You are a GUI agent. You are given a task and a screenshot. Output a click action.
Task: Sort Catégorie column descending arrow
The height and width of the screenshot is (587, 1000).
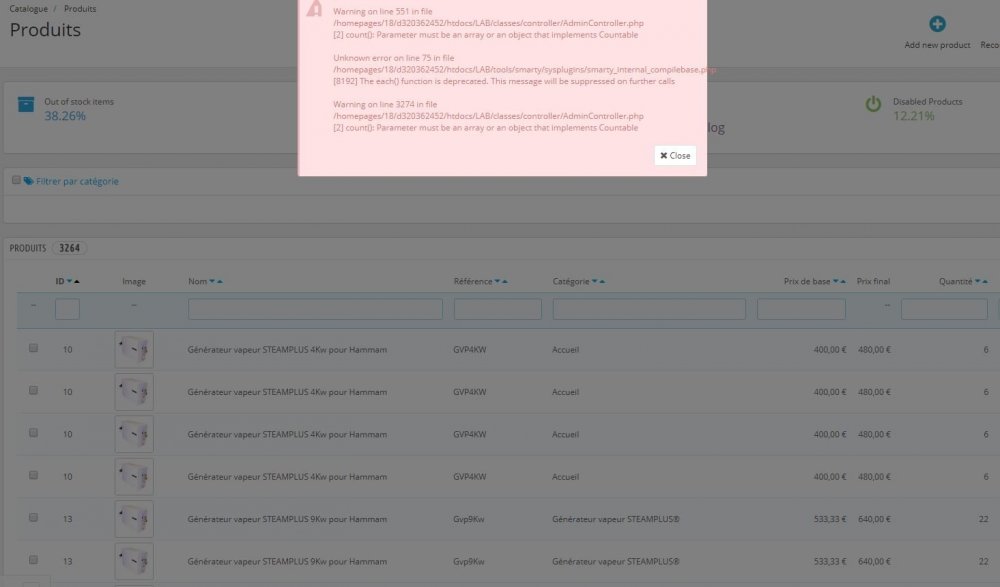coord(594,281)
